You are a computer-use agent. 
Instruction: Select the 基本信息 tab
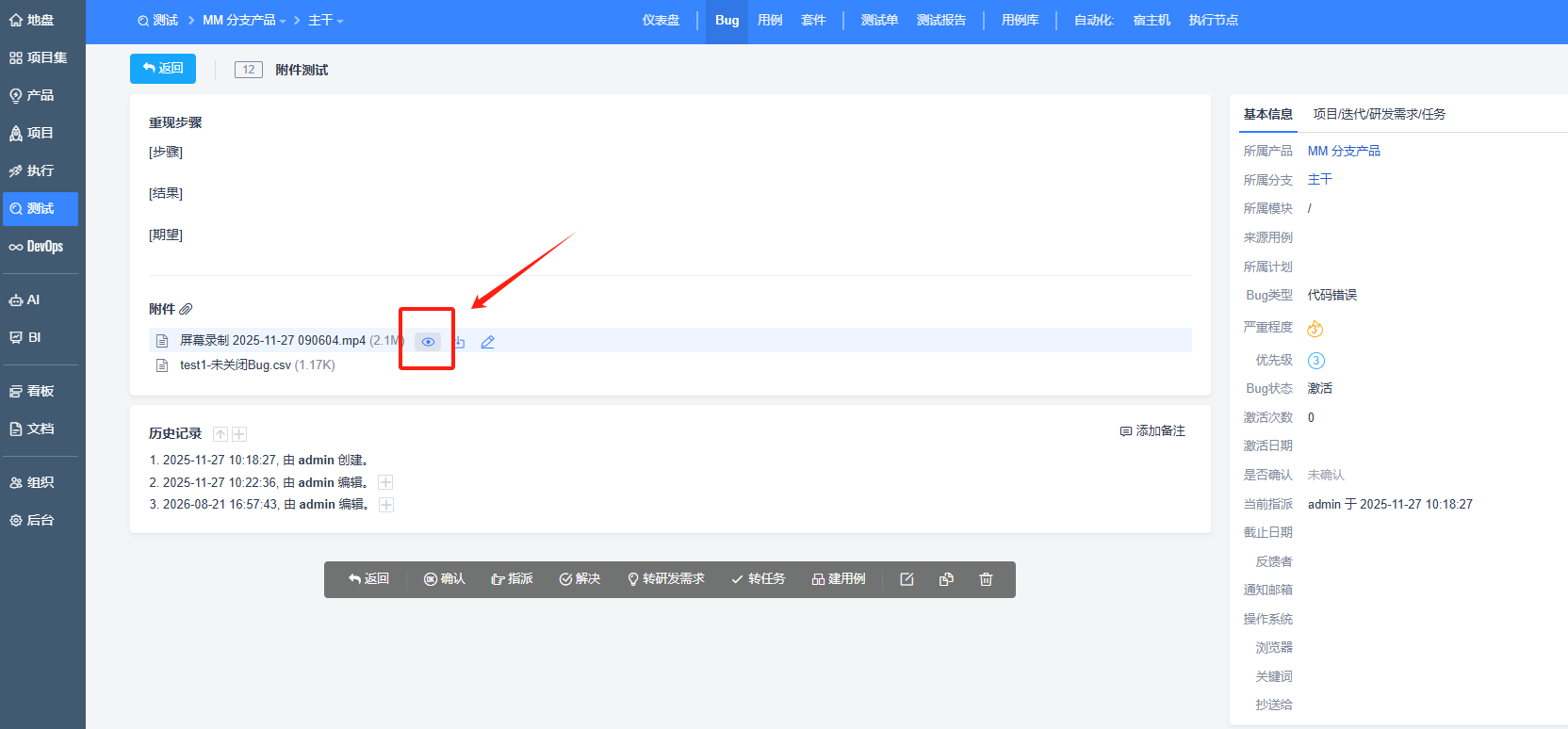click(1268, 114)
